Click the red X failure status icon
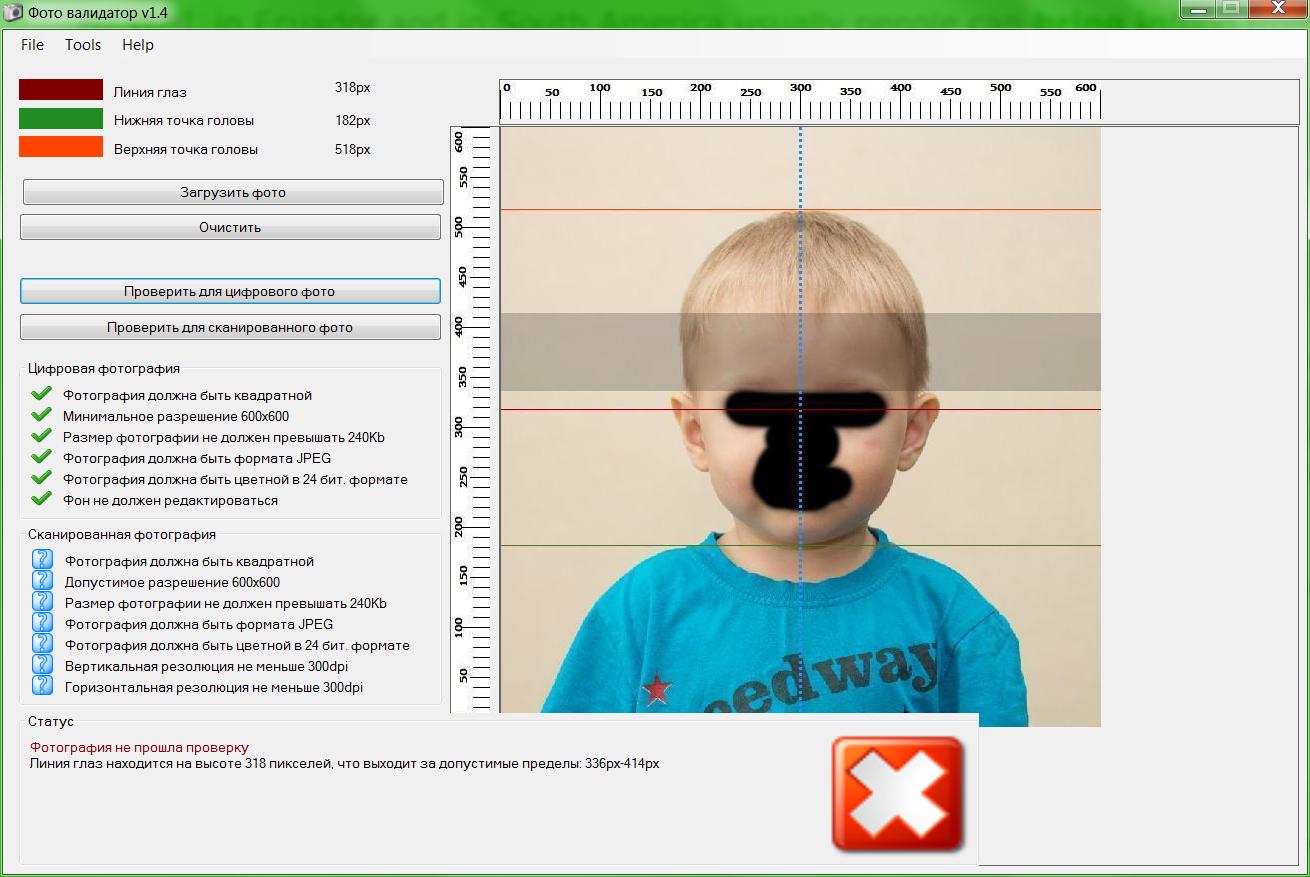Screen dimensions: 1310x877 898,794
